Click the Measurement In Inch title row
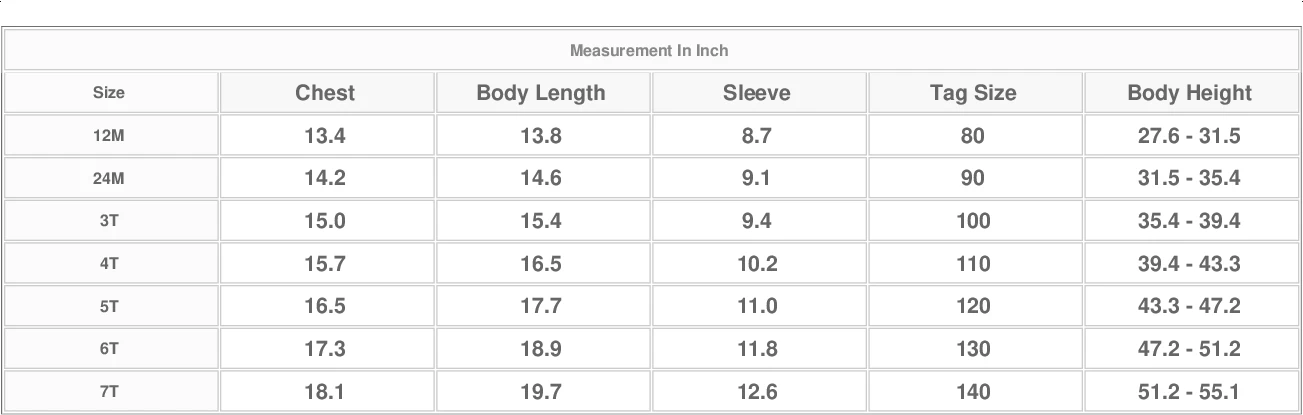 (x=650, y=50)
